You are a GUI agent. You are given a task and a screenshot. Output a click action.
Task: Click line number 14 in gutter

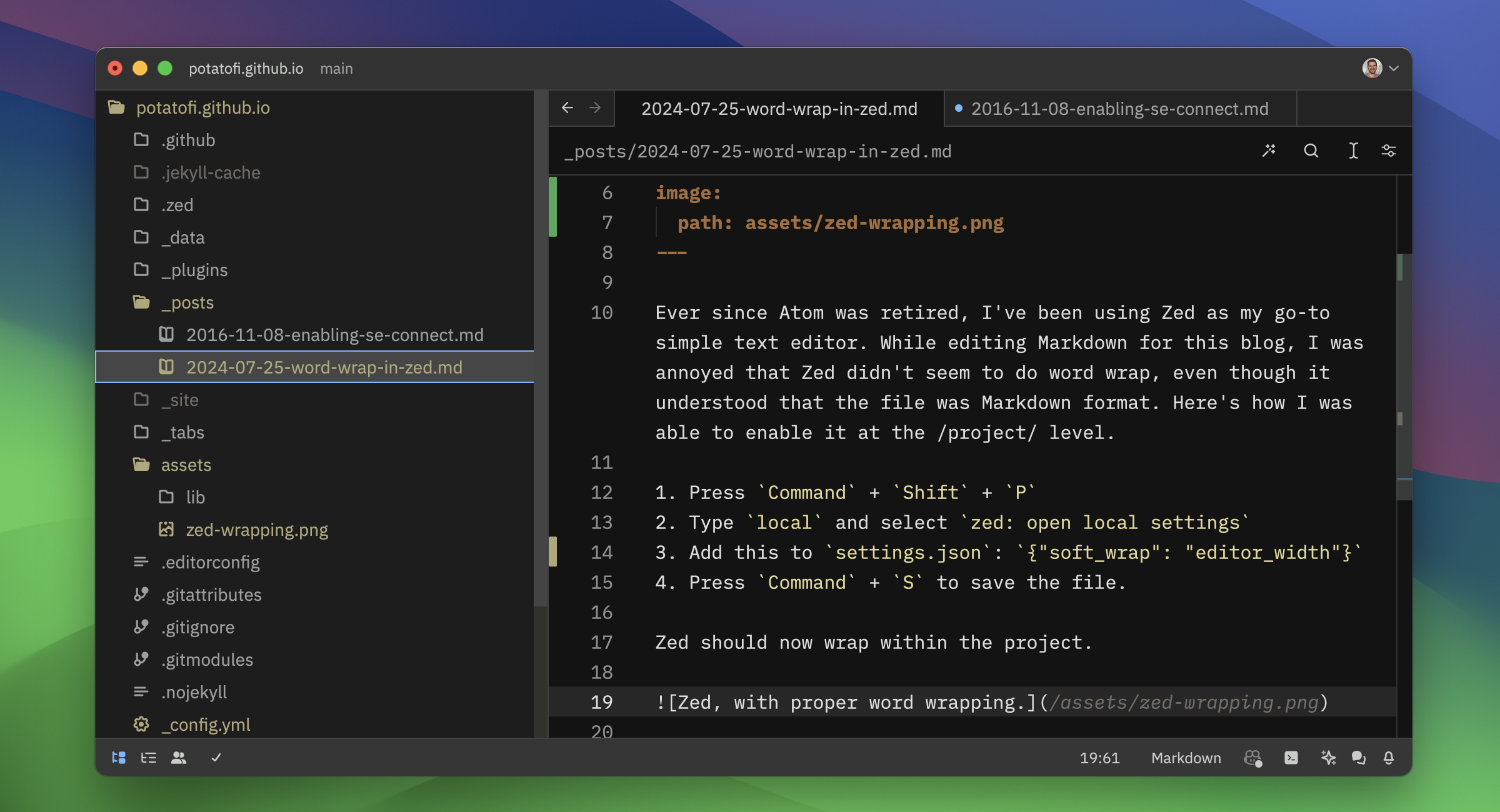(601, 552)
